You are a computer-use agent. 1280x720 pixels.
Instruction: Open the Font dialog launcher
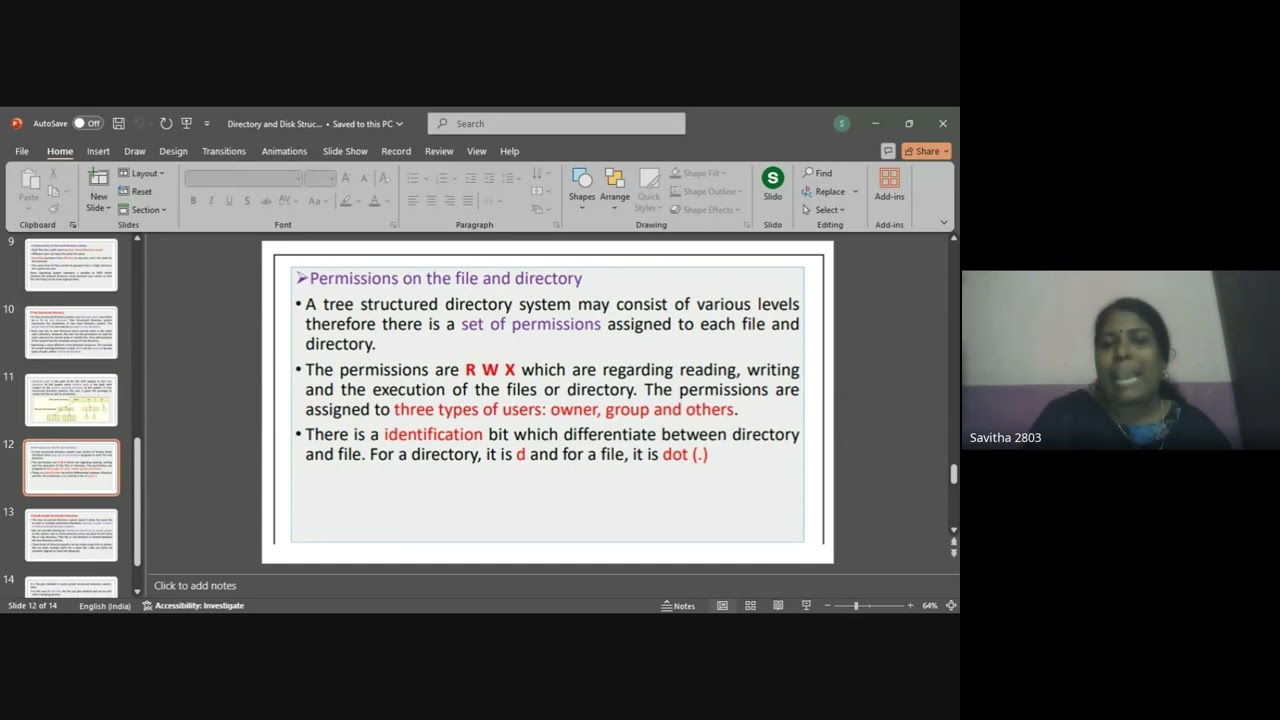[393, 225]
